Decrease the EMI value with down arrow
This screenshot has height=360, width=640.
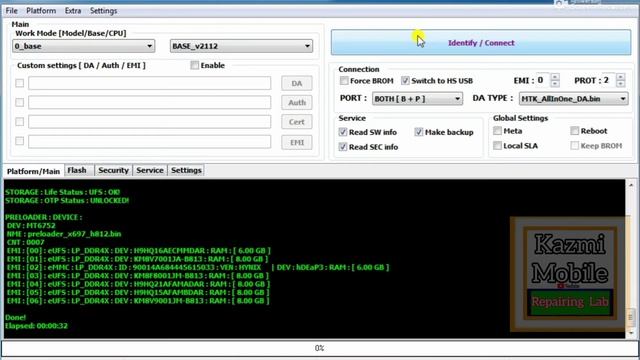(555, 84)
